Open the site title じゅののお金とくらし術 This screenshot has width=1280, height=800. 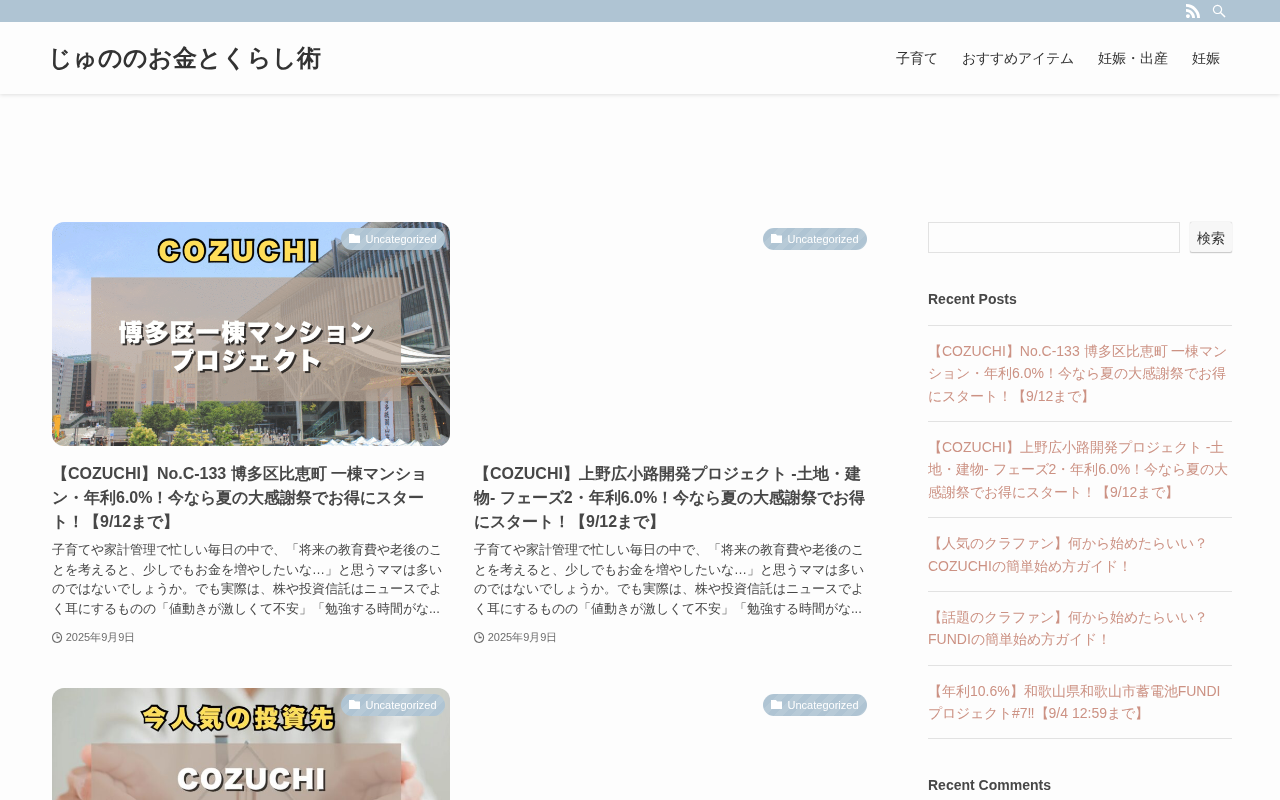185,58
